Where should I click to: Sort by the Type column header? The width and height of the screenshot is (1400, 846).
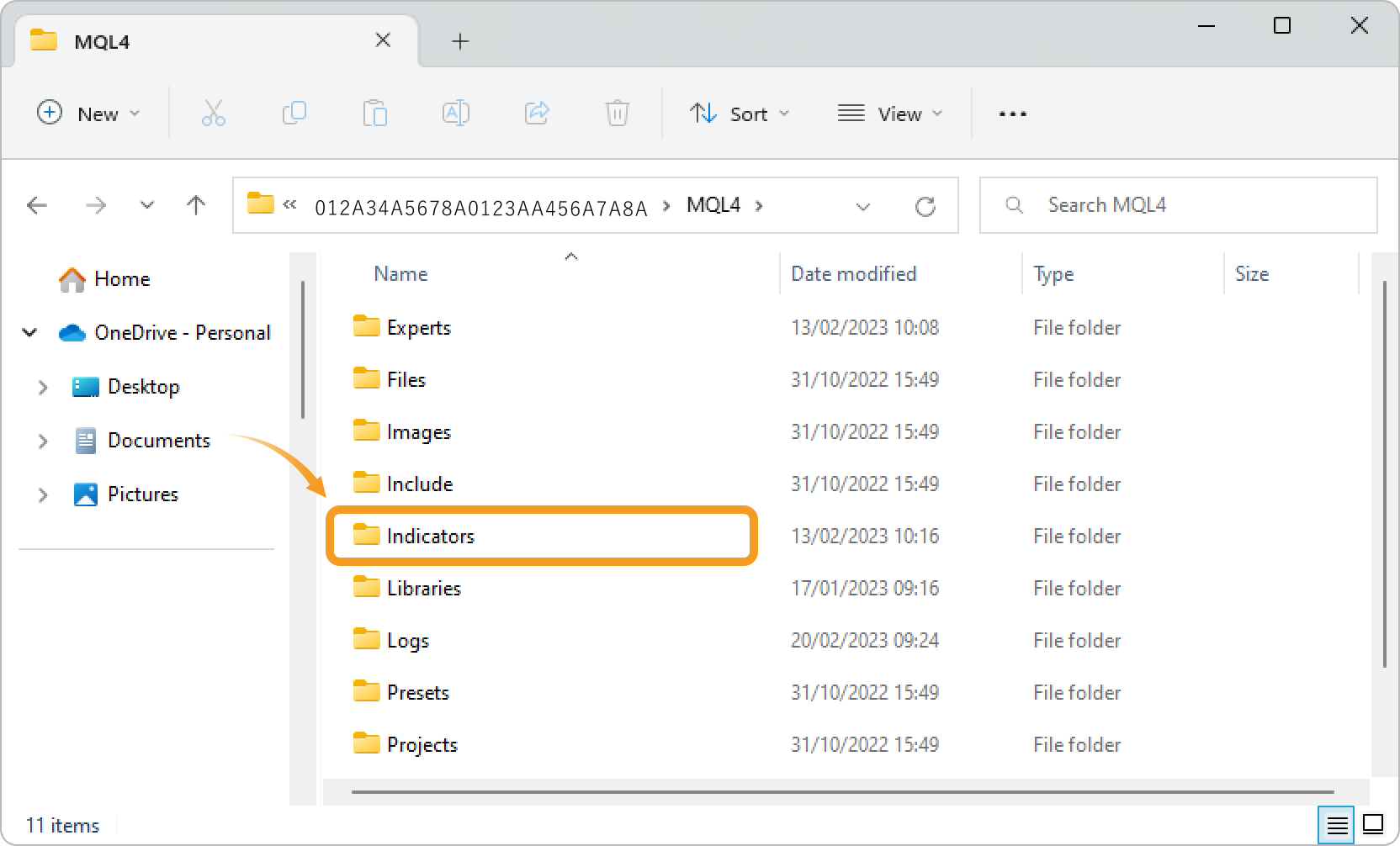(x=1053, y=274)
